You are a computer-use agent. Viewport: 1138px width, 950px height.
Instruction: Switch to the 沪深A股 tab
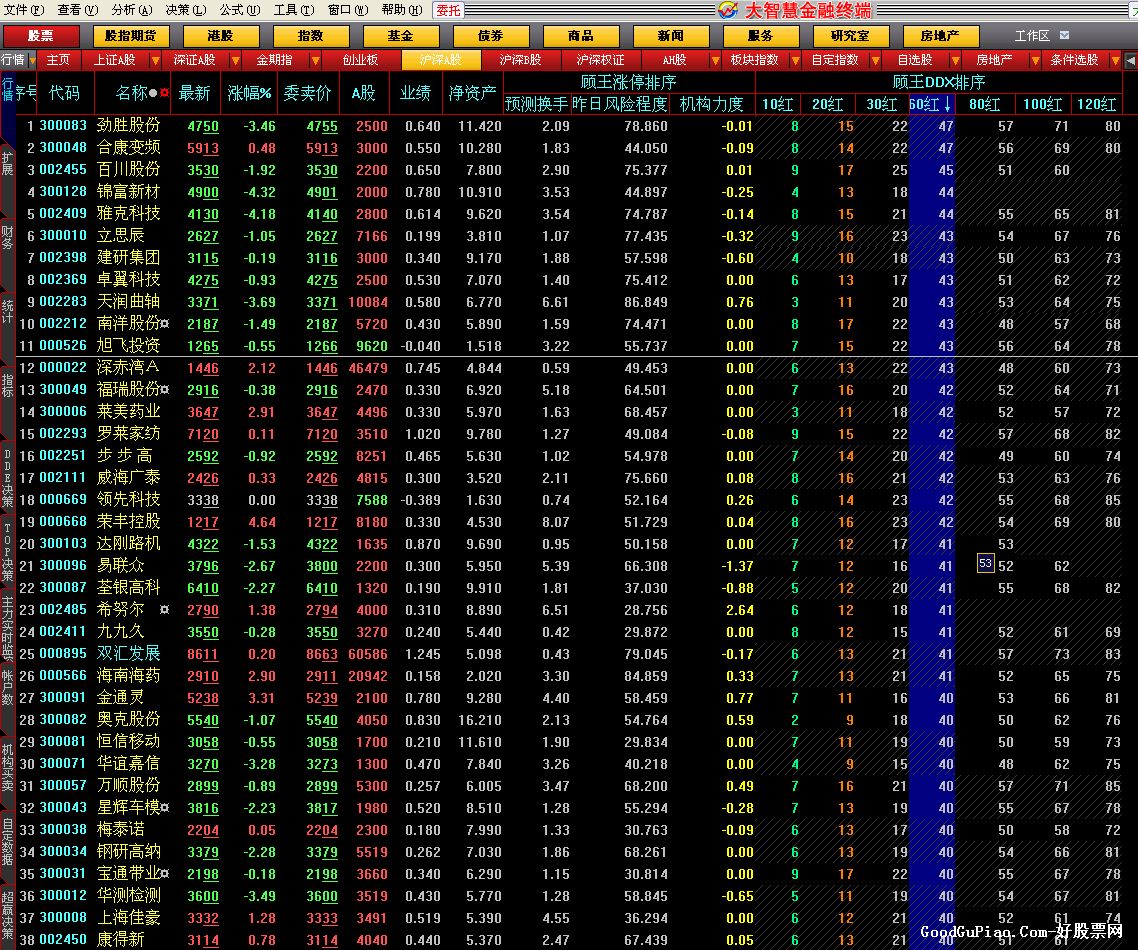click(x=441, y=60)
